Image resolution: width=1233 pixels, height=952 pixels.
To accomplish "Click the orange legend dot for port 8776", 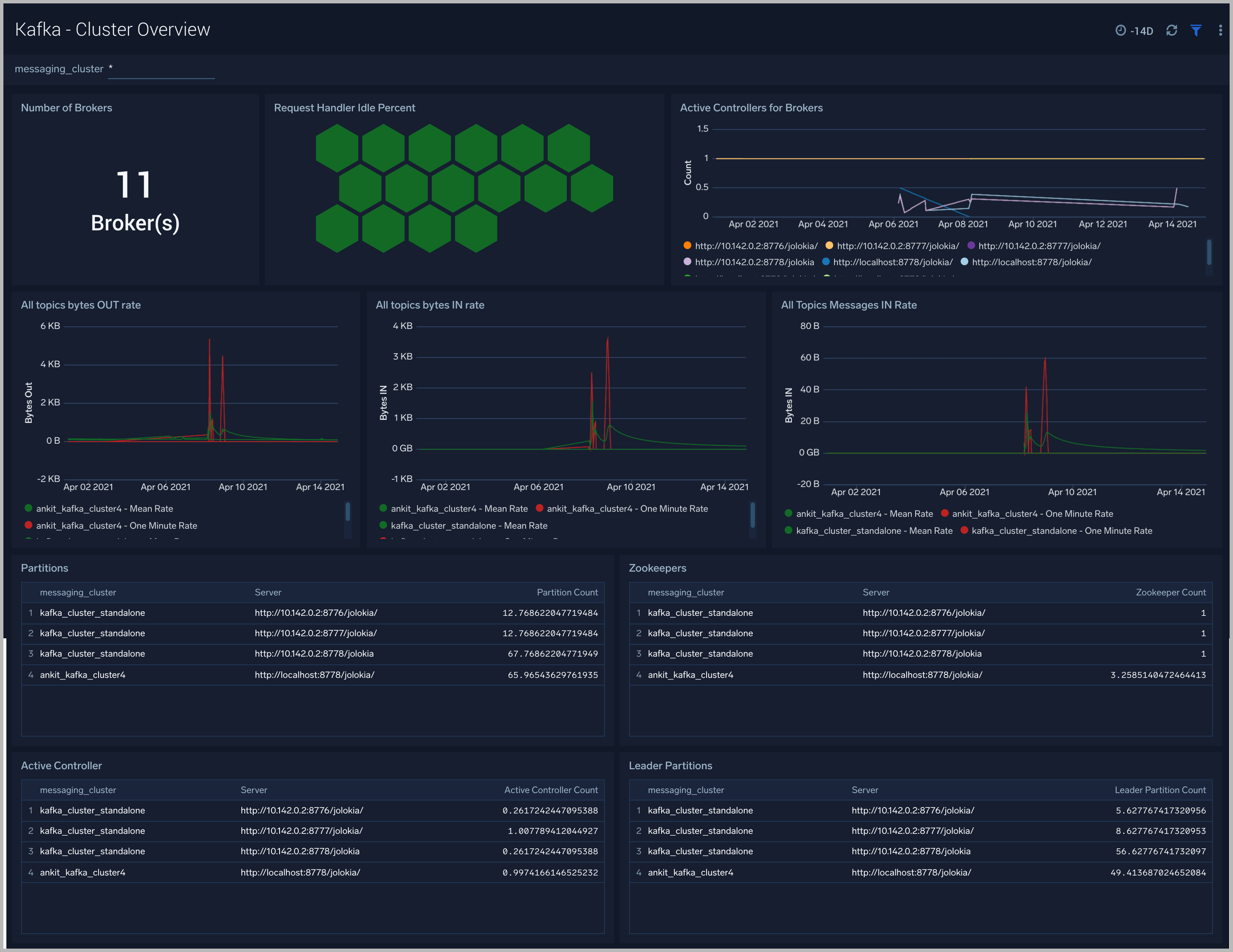I will coord(687,246).
